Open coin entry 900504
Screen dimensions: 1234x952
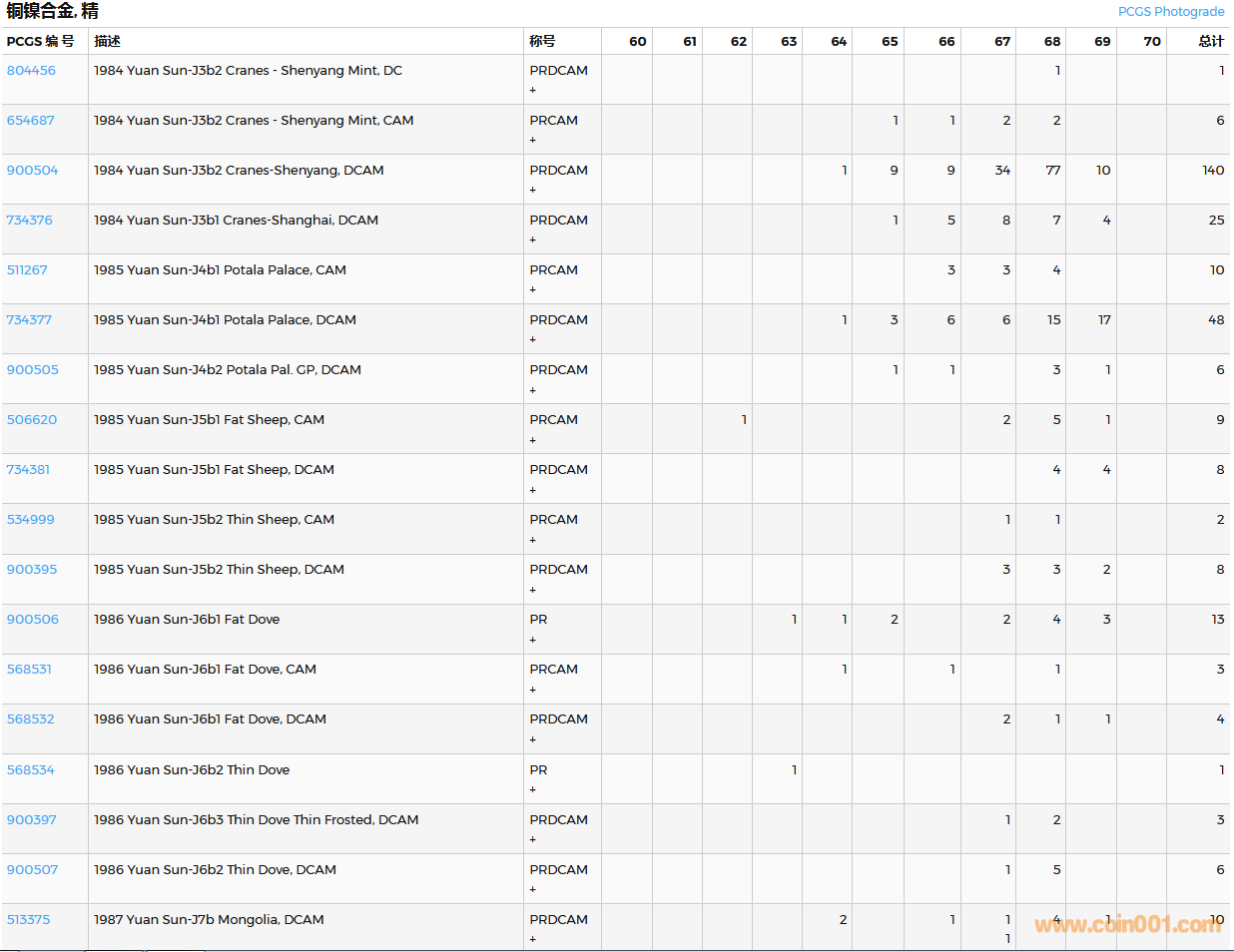click(32, 171)
